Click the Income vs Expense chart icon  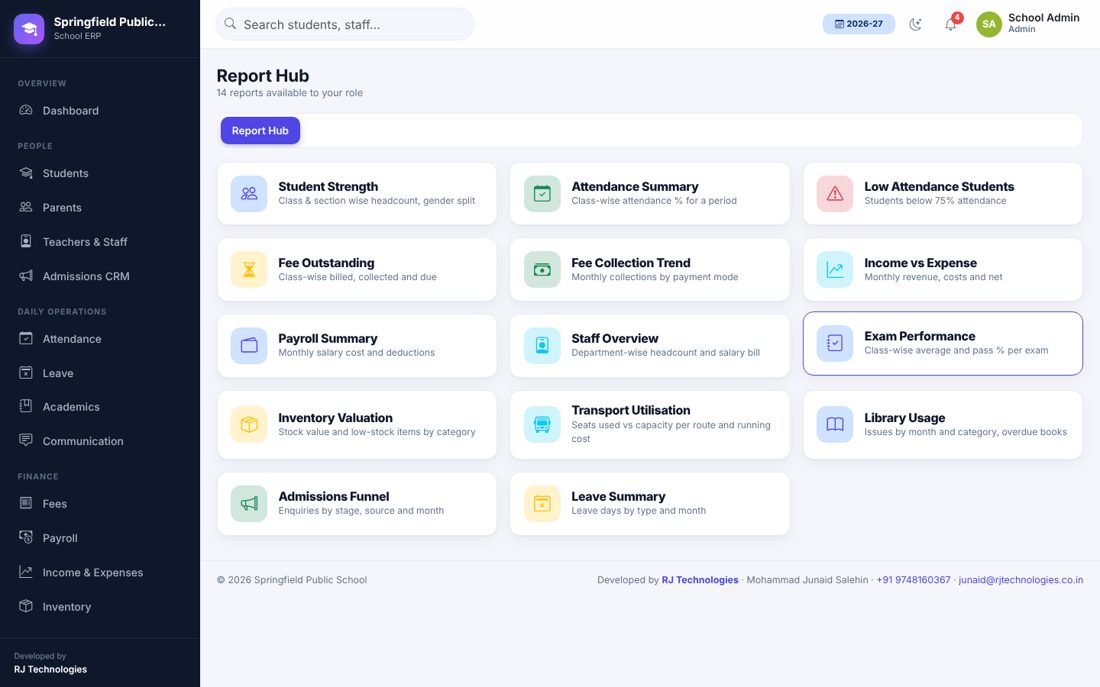(x=835, y=269)
